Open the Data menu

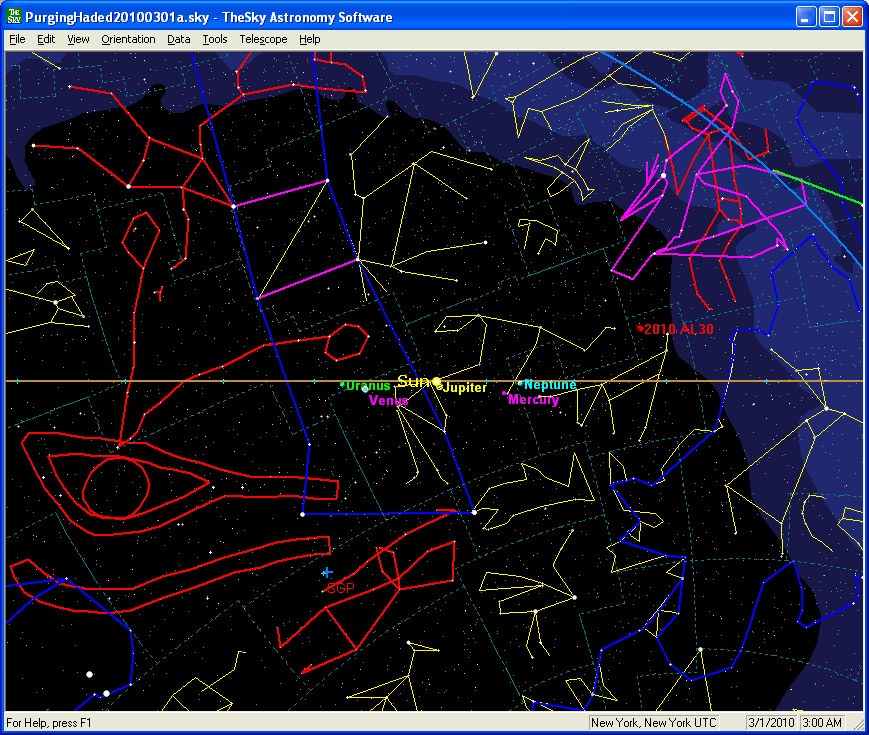pyautogui.click(x=179, y=39)
